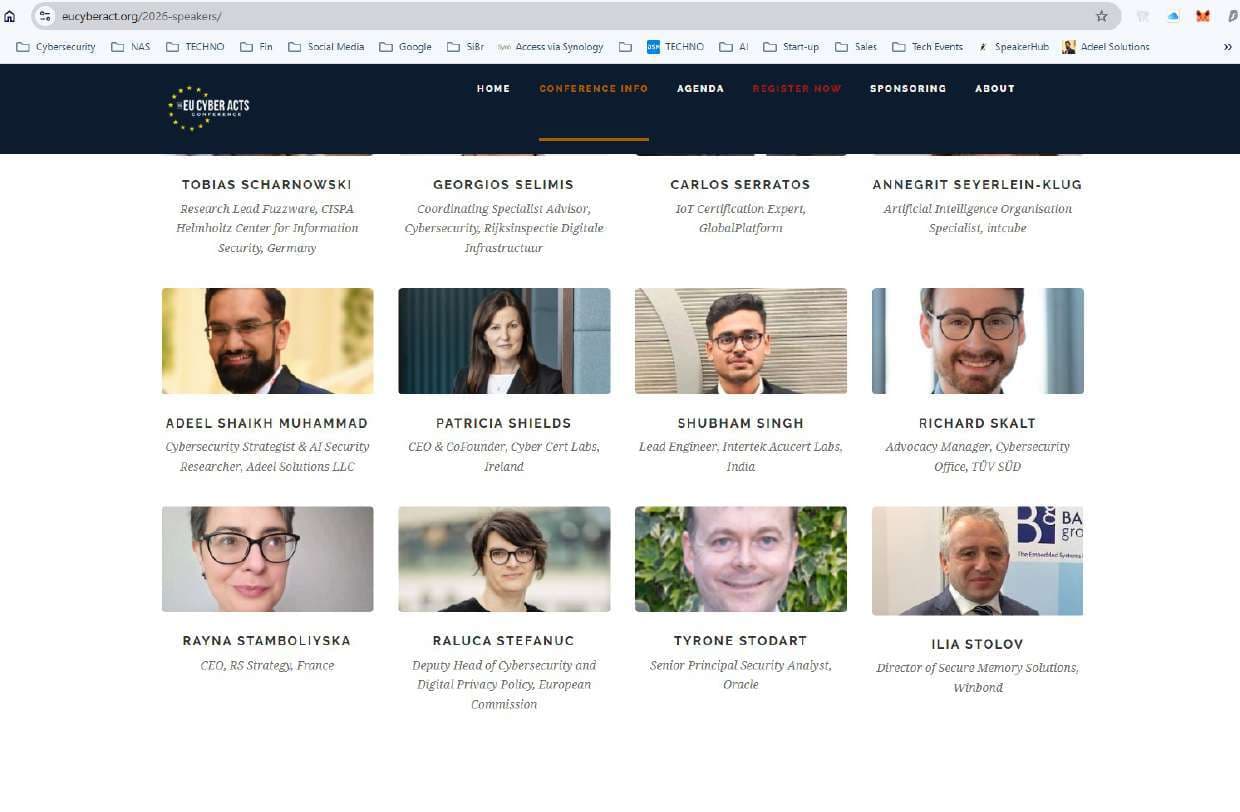Open Patricia Shields' photo
Viewport: 1240px width, 812px height.
tap(504, 341)
